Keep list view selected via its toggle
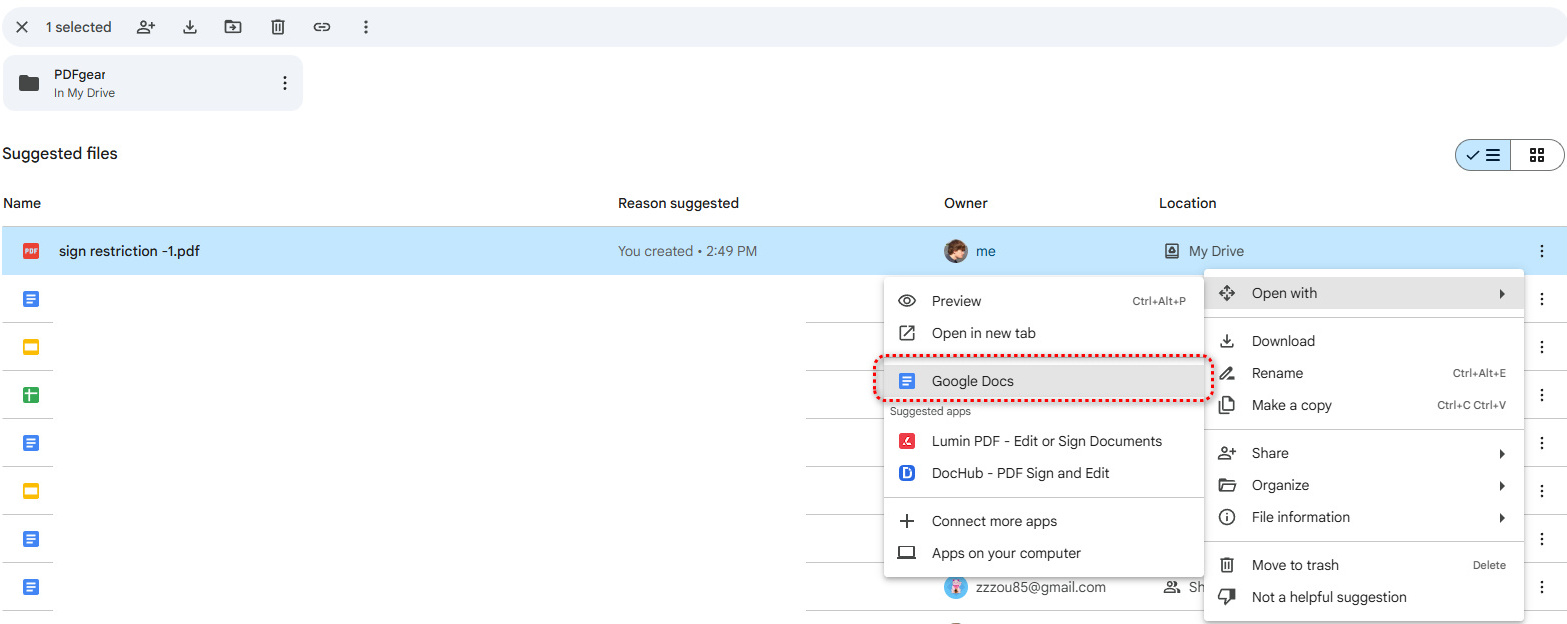 click(1482, 155)
